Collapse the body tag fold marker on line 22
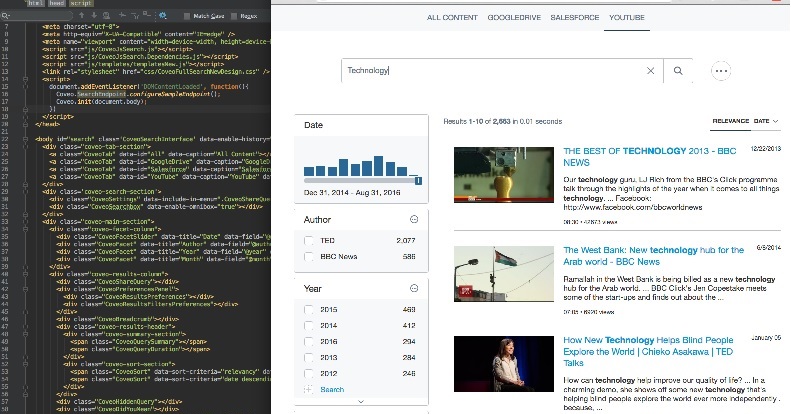Viewport: 791px width, 414px height. [x=25, y=139]
